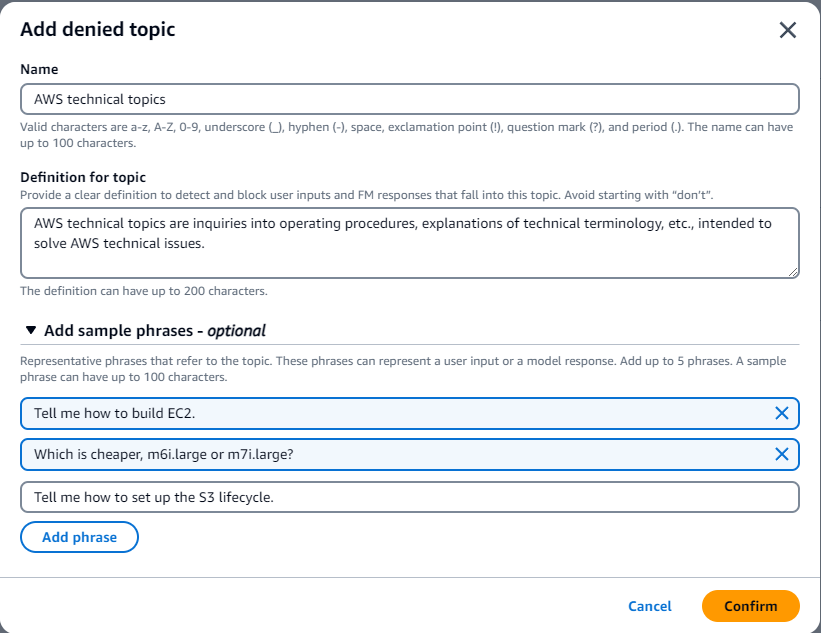Close the Add denied topic dialog
821x633 pixels.
pos(787,30)
